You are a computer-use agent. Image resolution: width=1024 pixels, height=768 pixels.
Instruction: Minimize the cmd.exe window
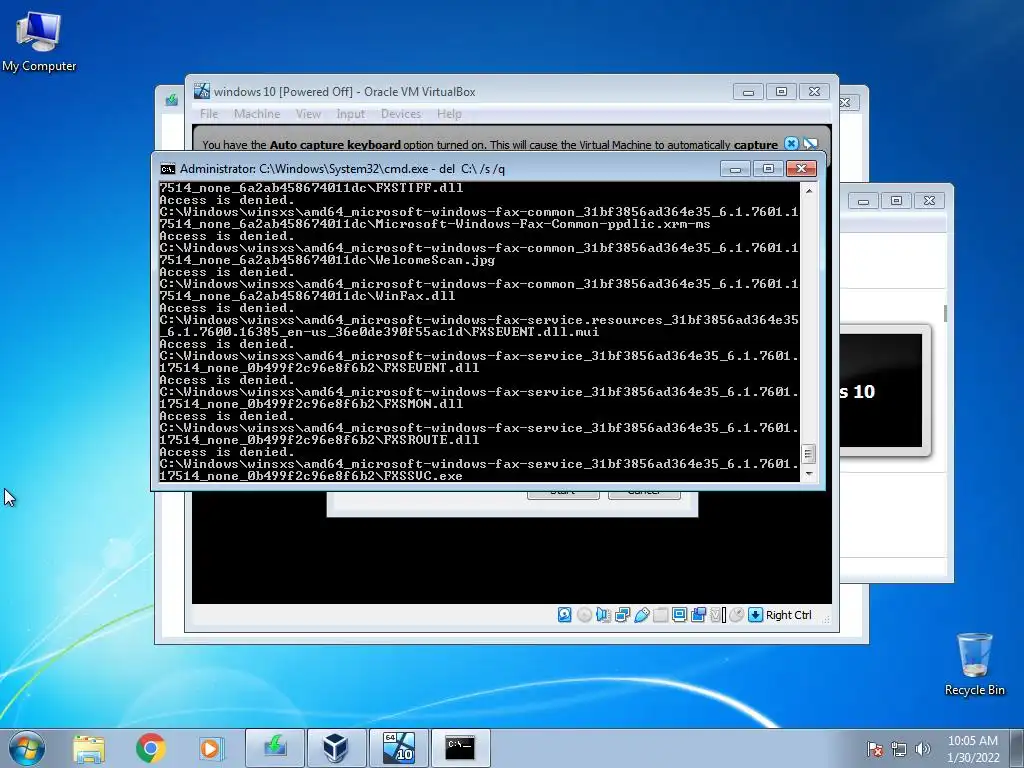point(735,169)
